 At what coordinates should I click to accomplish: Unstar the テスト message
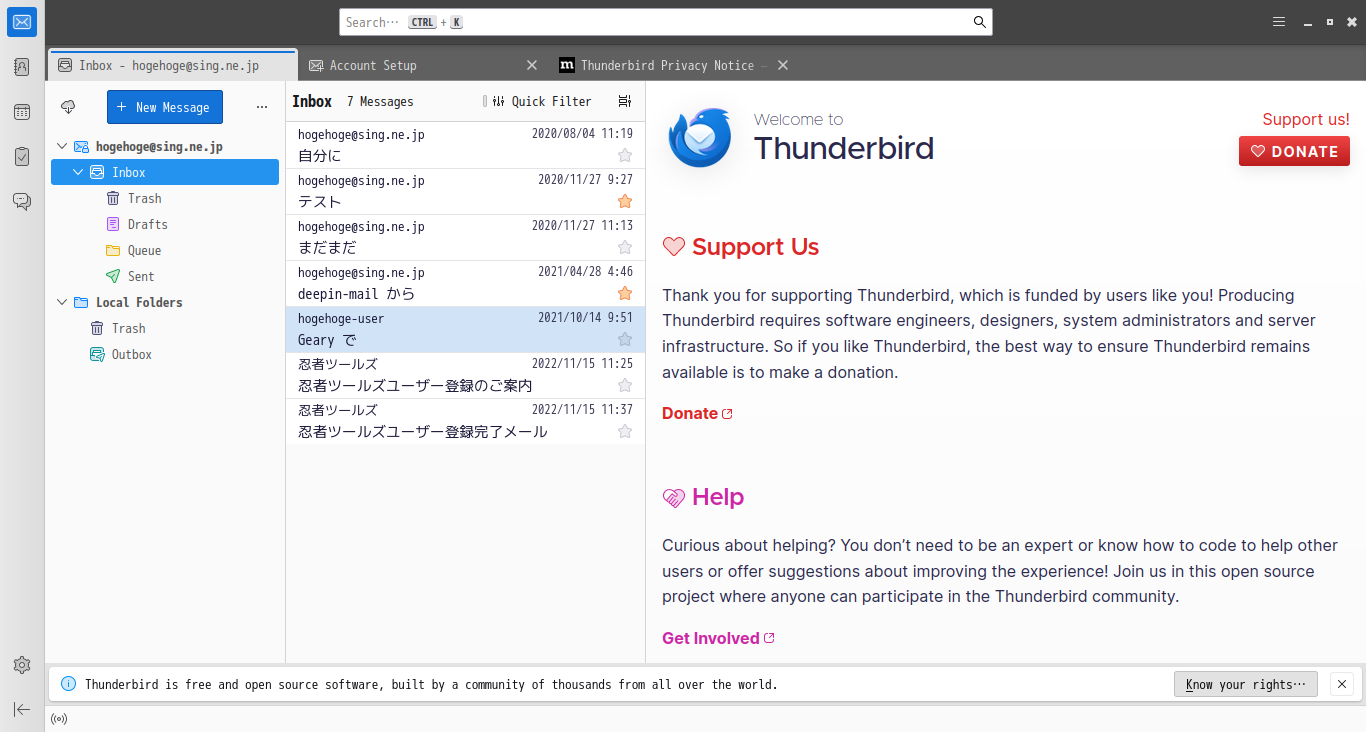[x=625, y=201]
